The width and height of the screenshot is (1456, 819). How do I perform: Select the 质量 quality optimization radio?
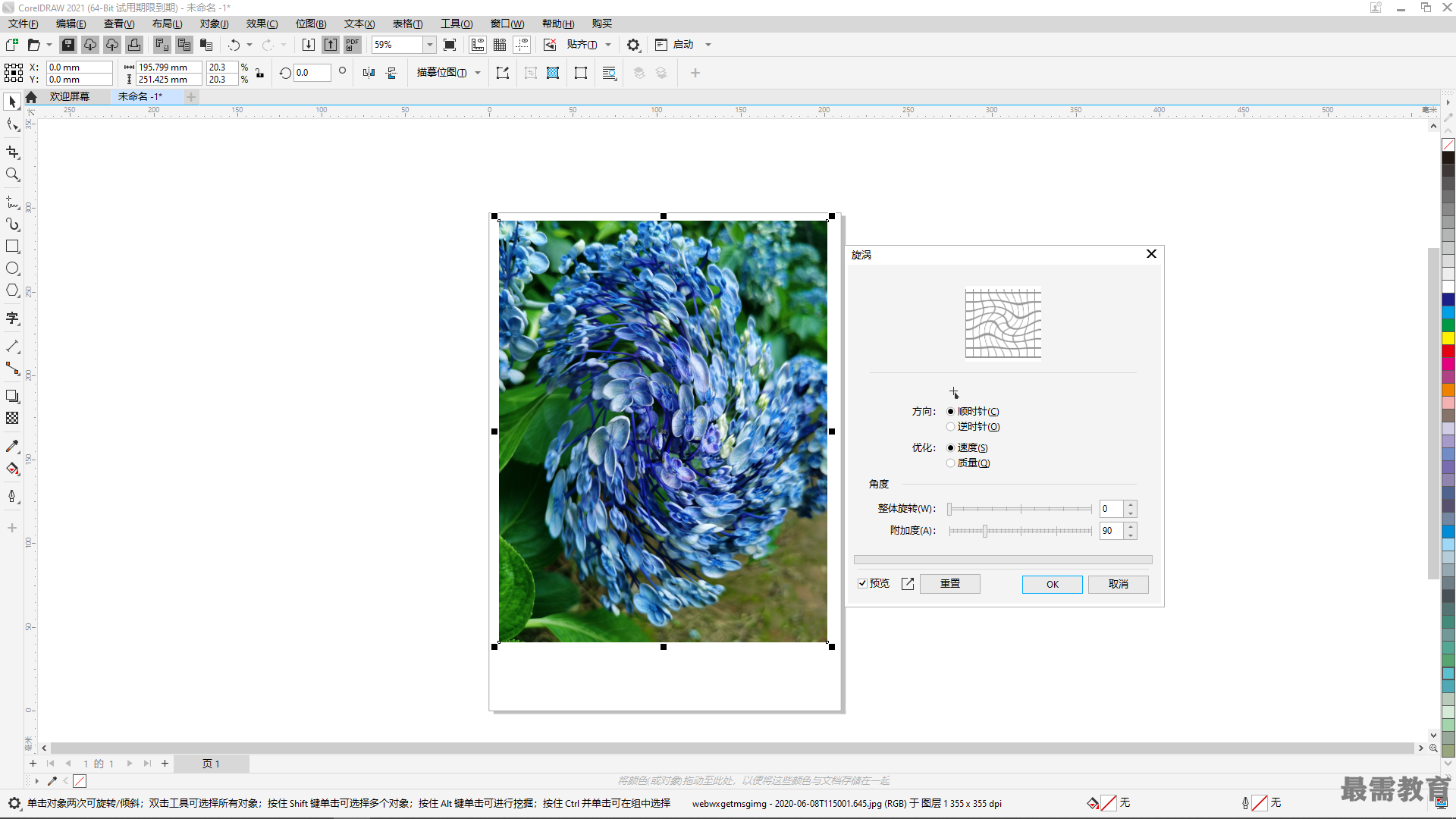pos(950,463)
